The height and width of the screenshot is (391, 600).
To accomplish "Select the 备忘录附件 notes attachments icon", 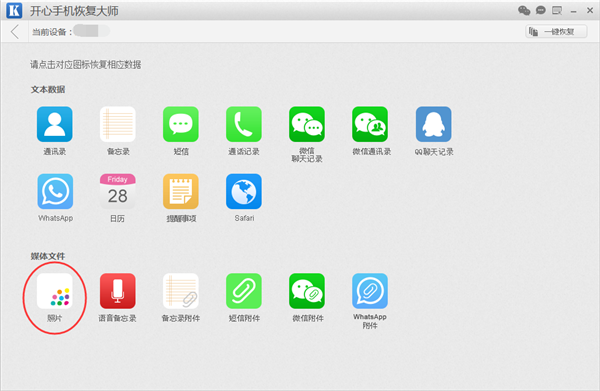I will click(181, 291).
